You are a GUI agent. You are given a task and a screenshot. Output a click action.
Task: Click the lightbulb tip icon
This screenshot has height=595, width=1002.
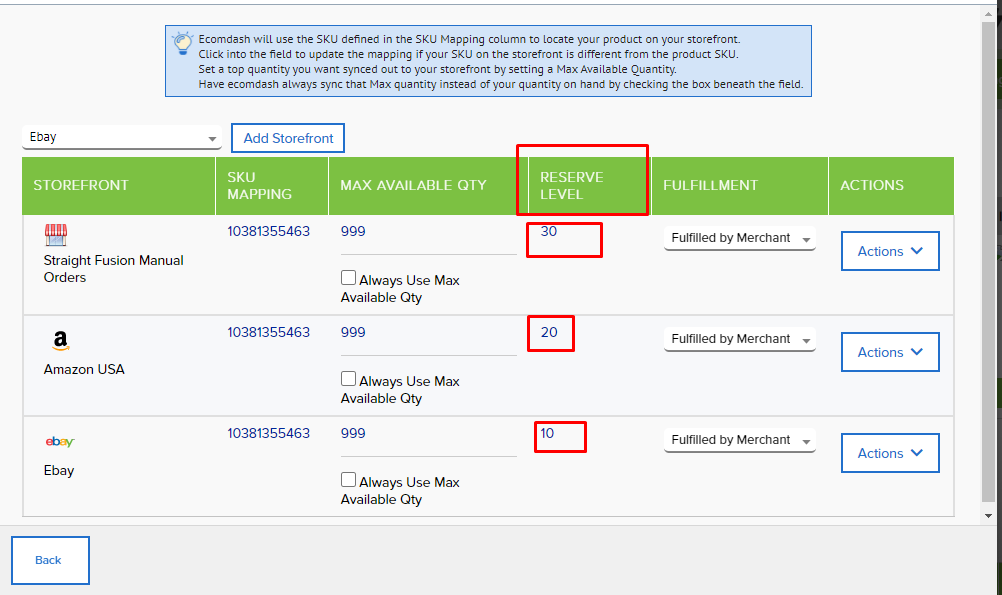pyautogui.click(x=182, y=43)
